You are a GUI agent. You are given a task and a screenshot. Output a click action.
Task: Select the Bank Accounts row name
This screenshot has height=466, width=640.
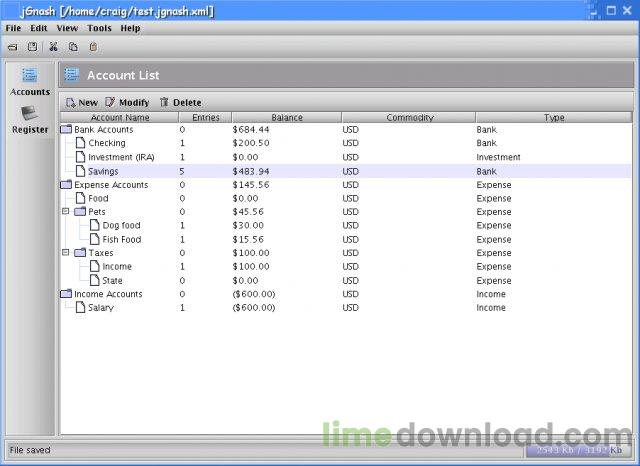point(104,129)
